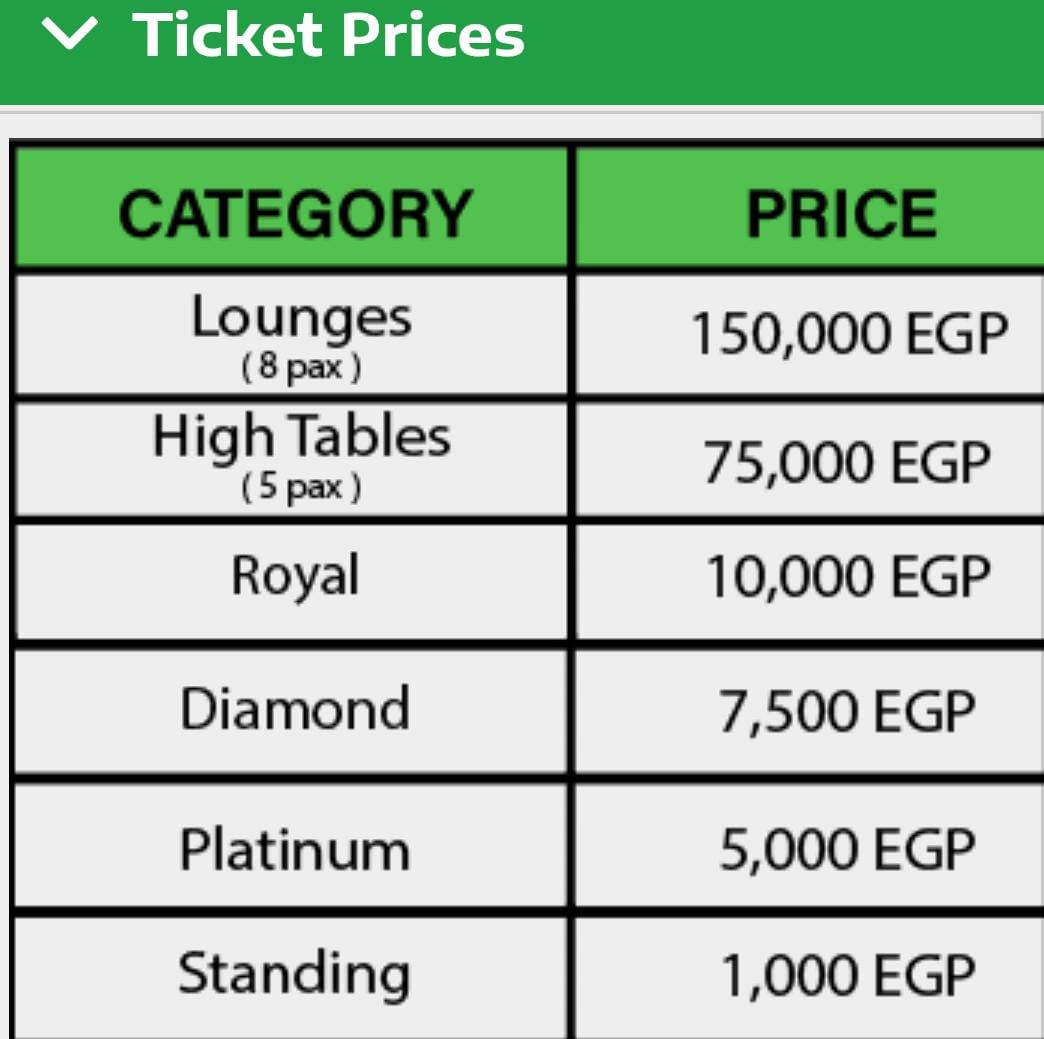Select the PRICE column header

[x=810, y=208]
